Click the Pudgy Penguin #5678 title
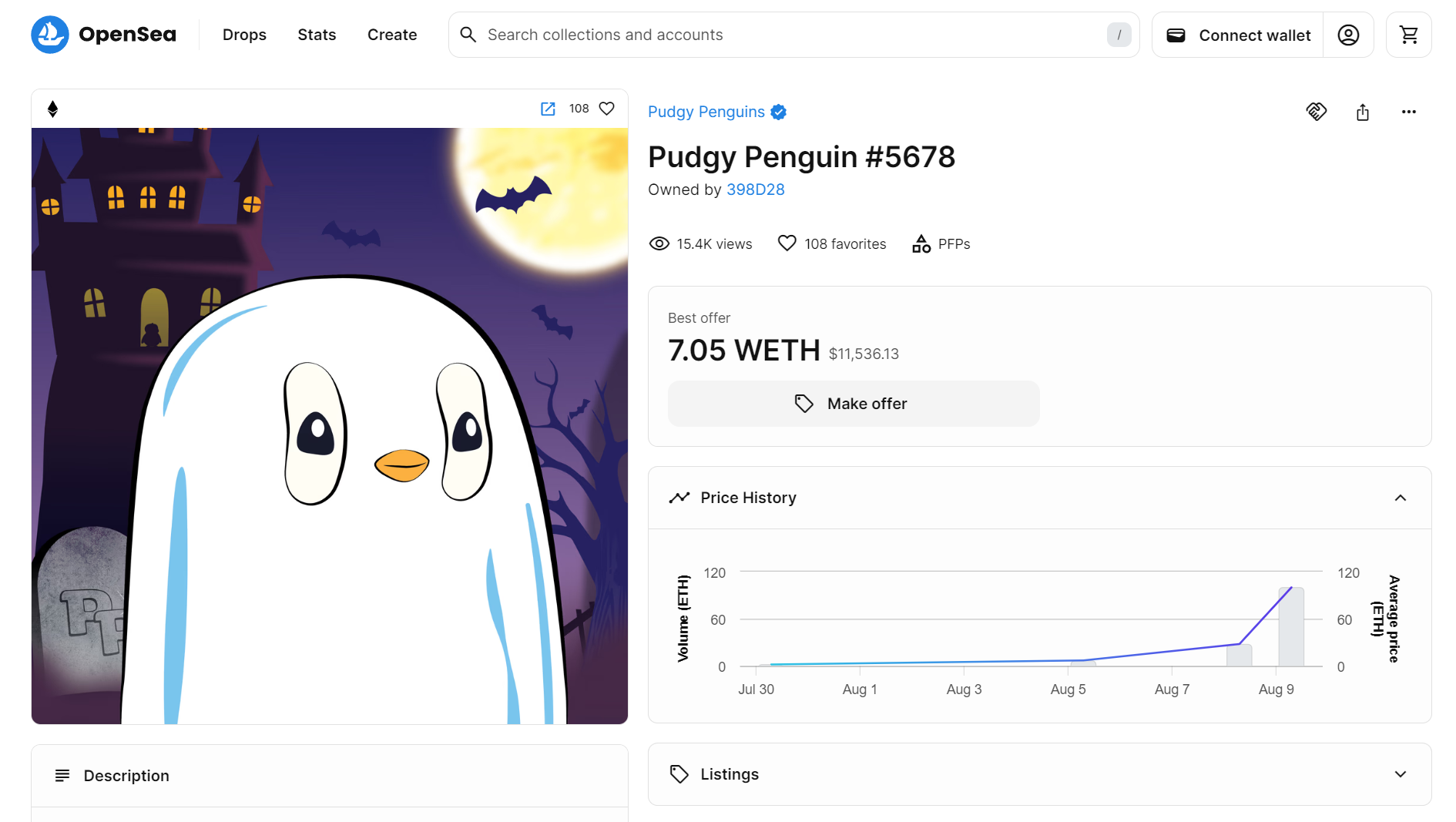The image size is (1456, 822). point(801,157)
